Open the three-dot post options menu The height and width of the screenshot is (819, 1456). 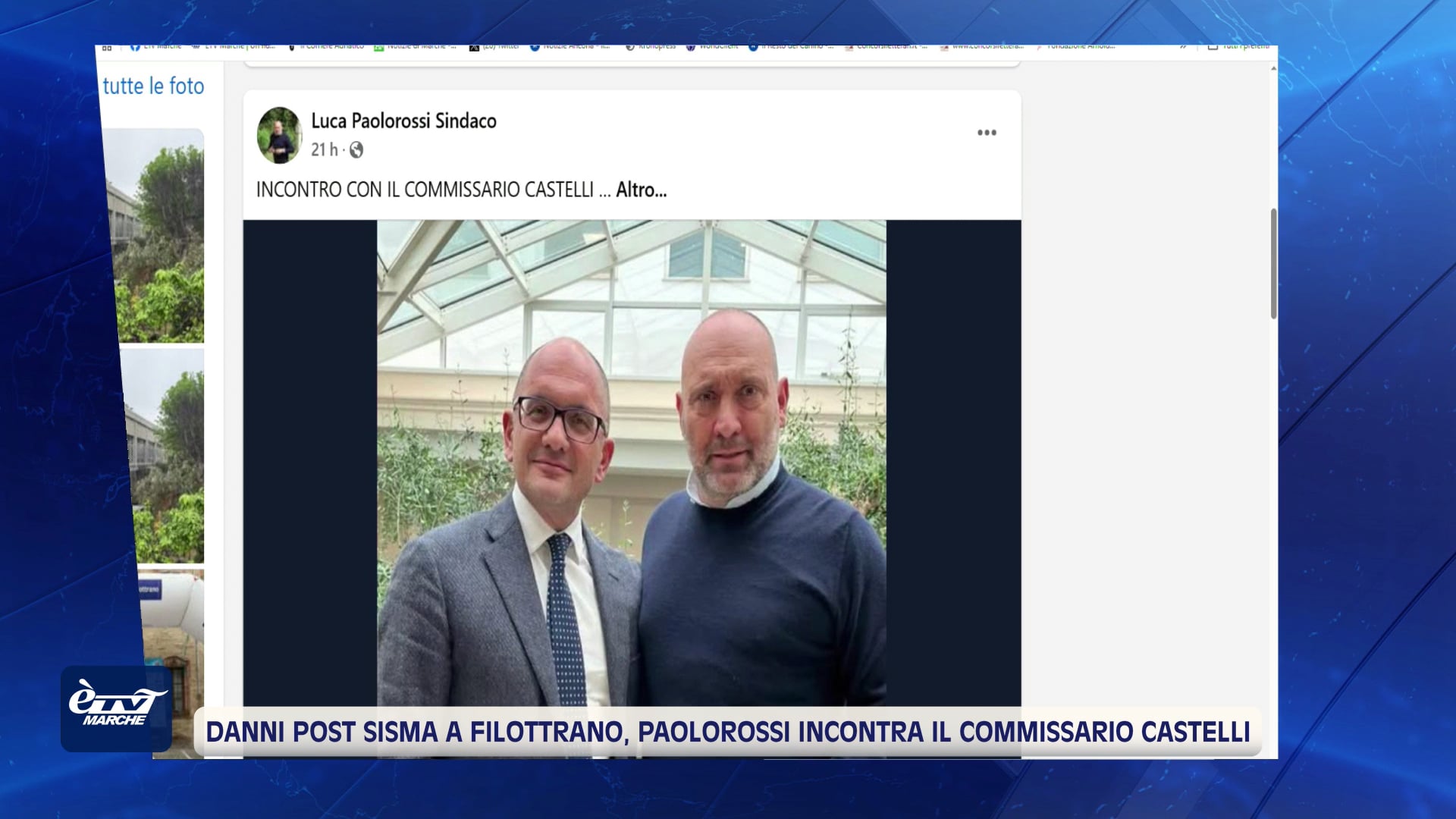coord(987,133)
